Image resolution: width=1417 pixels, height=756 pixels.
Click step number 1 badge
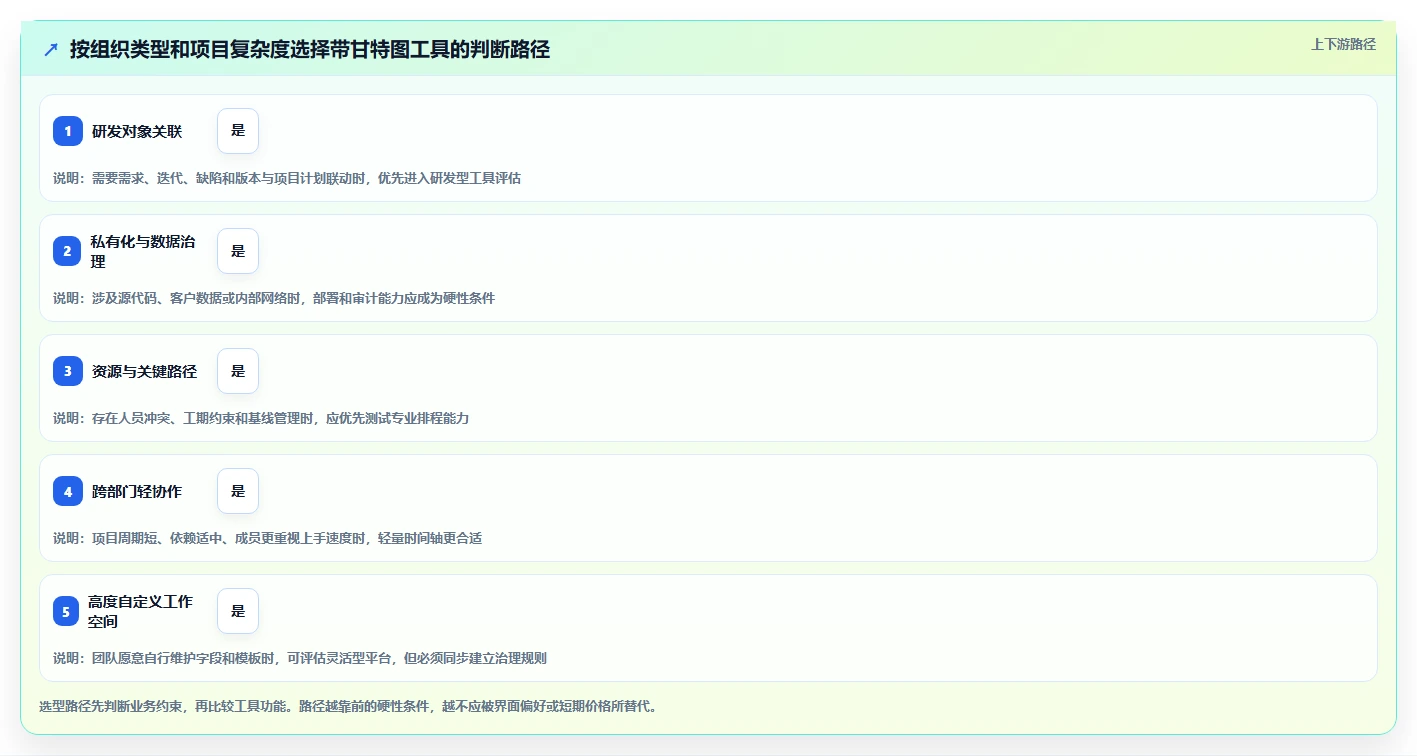point(68,131)
